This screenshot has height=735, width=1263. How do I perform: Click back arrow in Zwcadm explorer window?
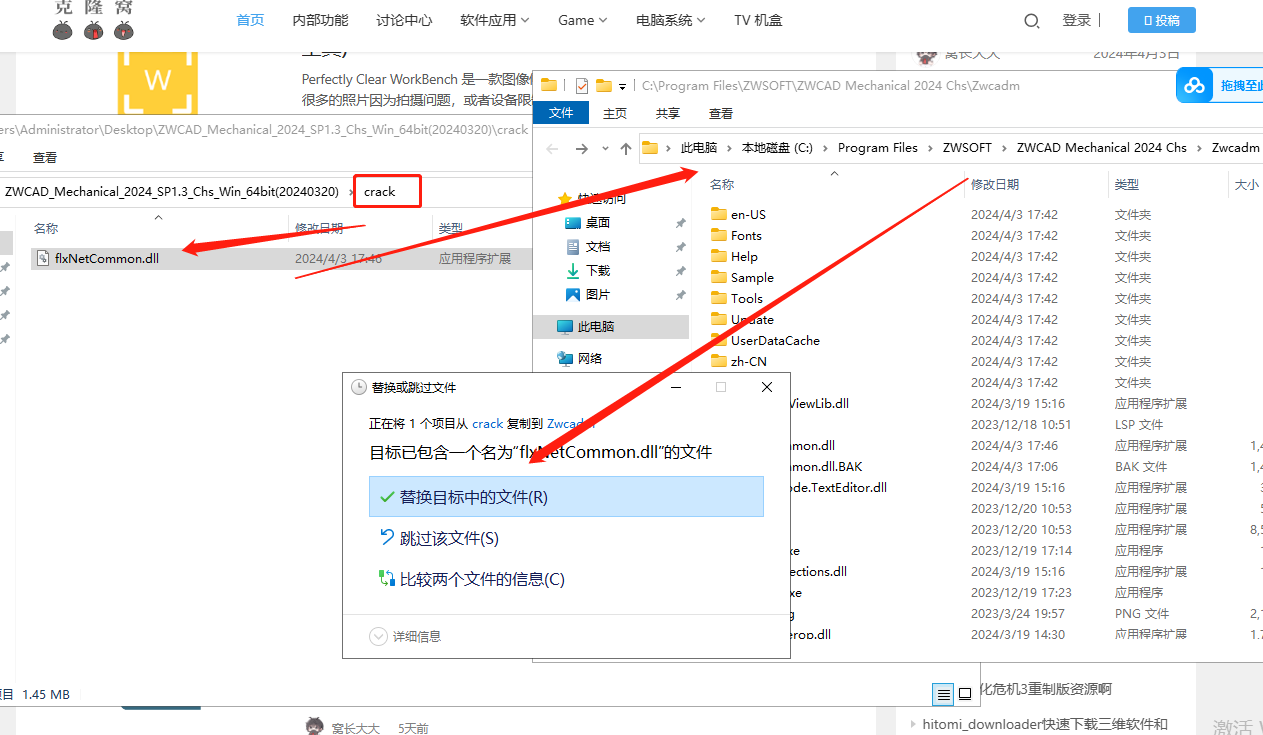(x=553, y=148)
